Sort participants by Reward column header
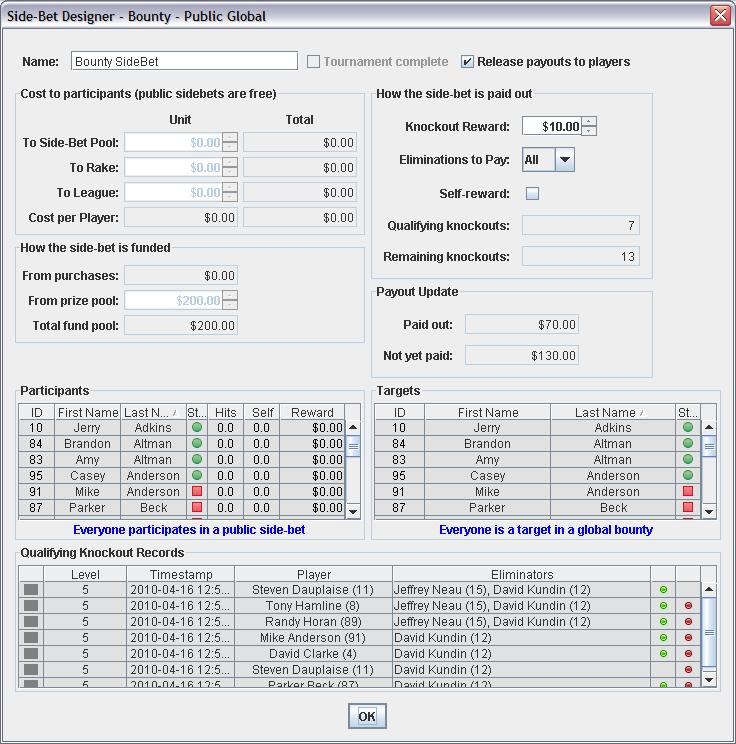This screenshot has width=736, height=744. pyautogui.click(x=312, y=412)
